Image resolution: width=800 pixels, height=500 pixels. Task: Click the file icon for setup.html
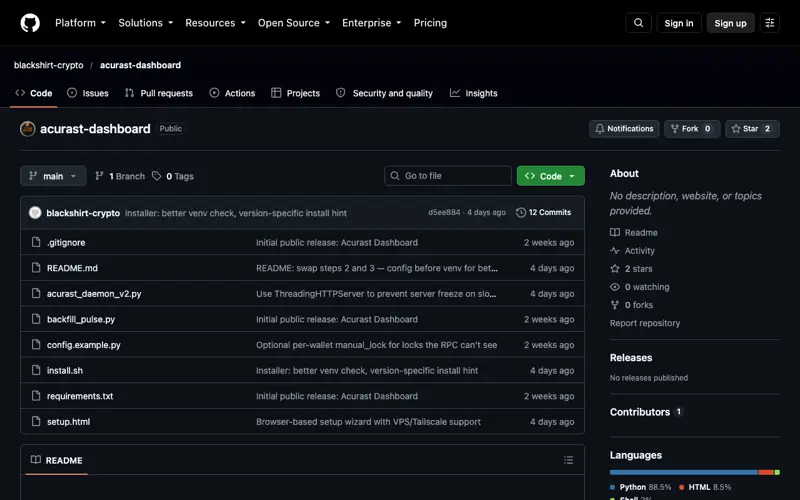(x=36, y=421)
